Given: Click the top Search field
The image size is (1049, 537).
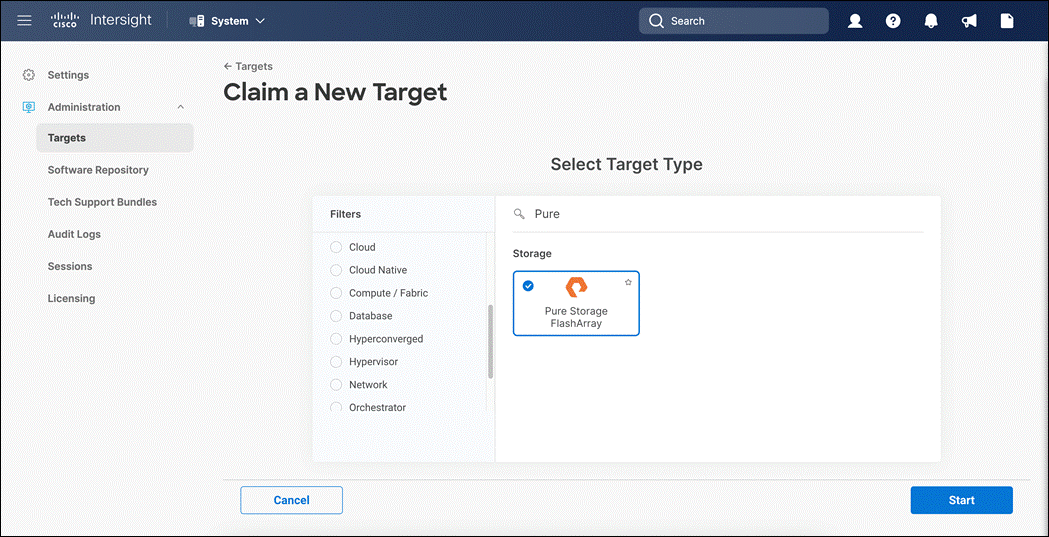Looking at the screenshot, I should (734, 21).
